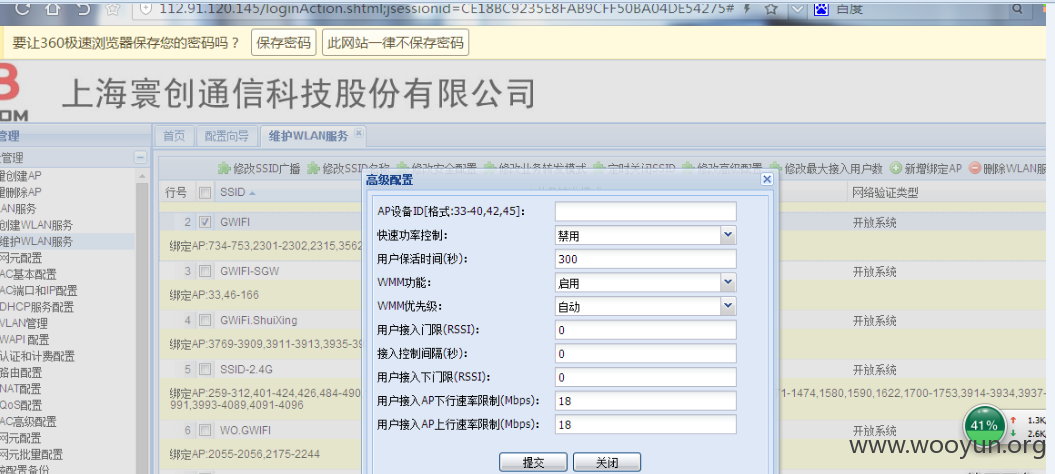Click the browser address bar URL

click(446, 9)
